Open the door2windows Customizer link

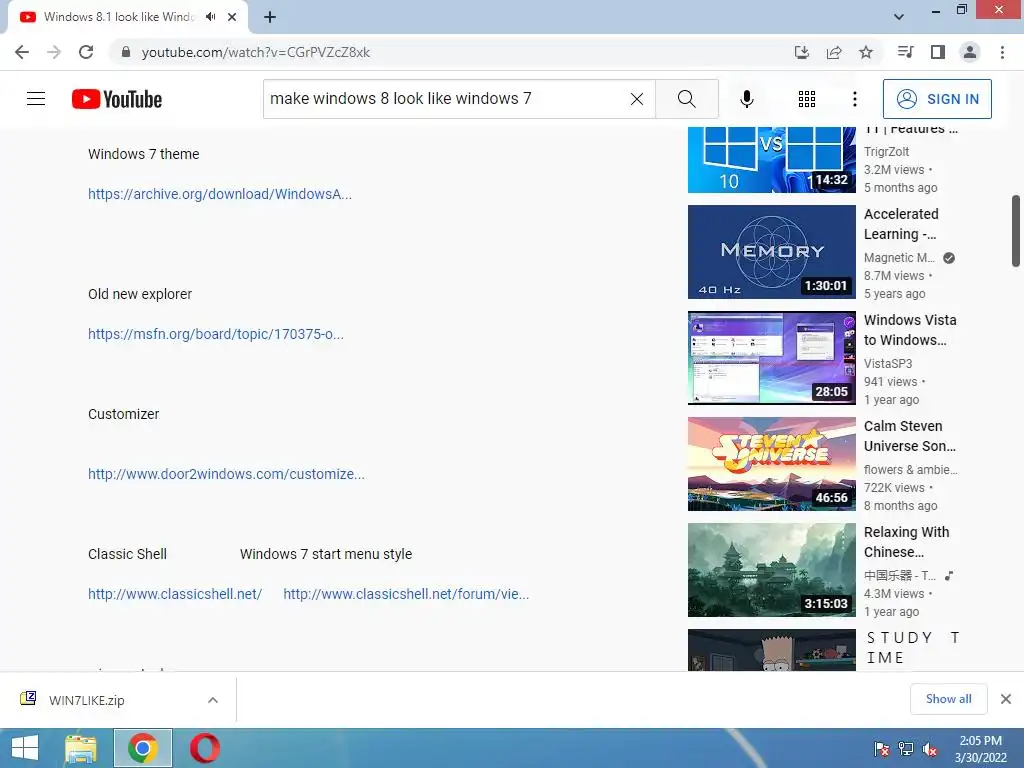point(227,473)
